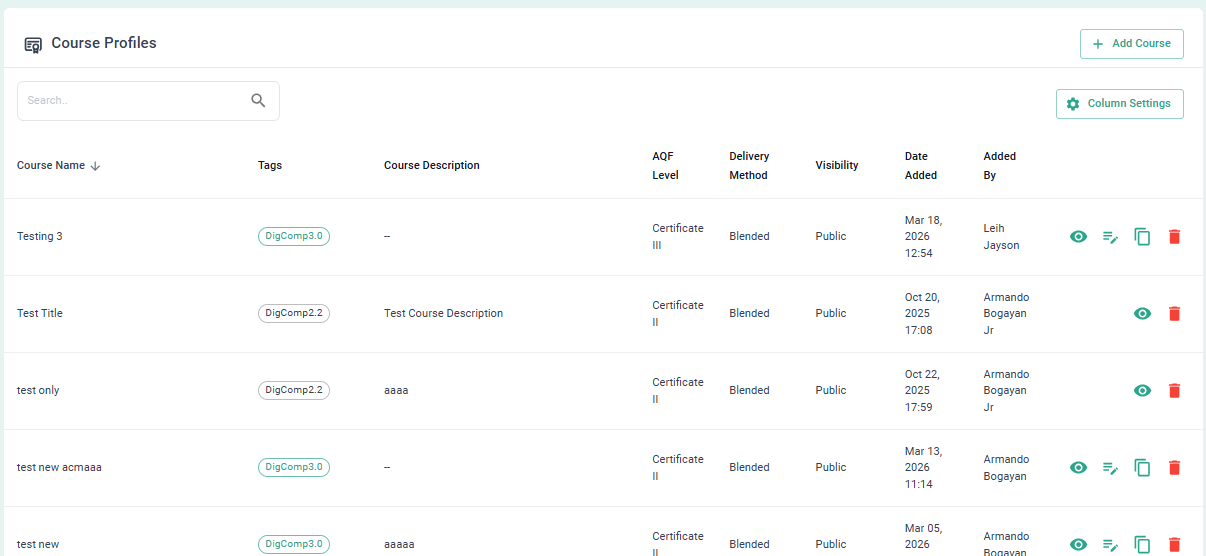Click Mar 13, 2026 11:14 date cell
The width and height of the screenshot is (1206, 556).
click(x=923, y=467)
